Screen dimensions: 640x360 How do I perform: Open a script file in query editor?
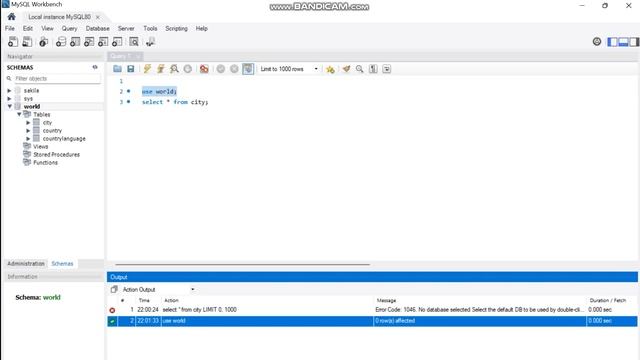117,69
